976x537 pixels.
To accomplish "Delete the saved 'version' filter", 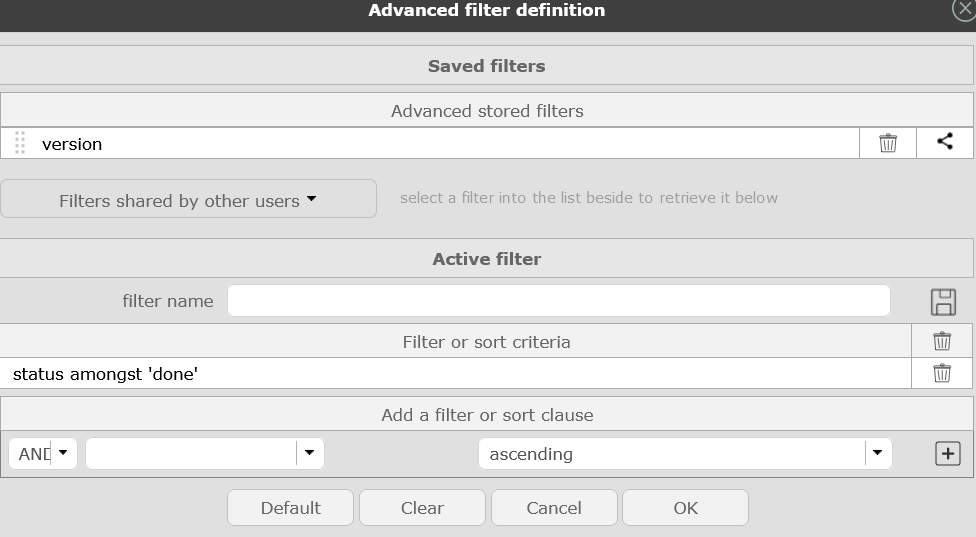I will click(x=888, y=143).
